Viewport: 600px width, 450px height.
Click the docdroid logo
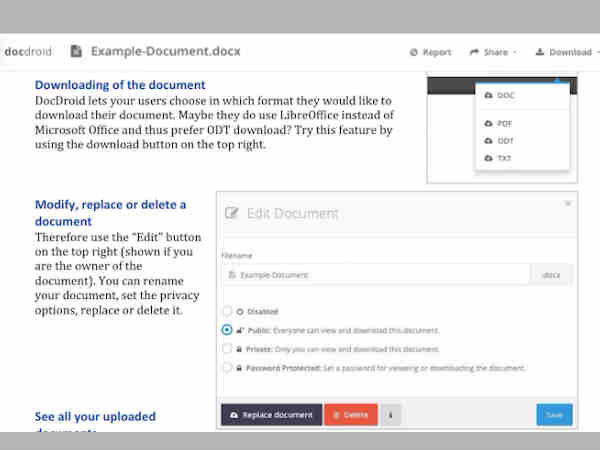(27, 51)
